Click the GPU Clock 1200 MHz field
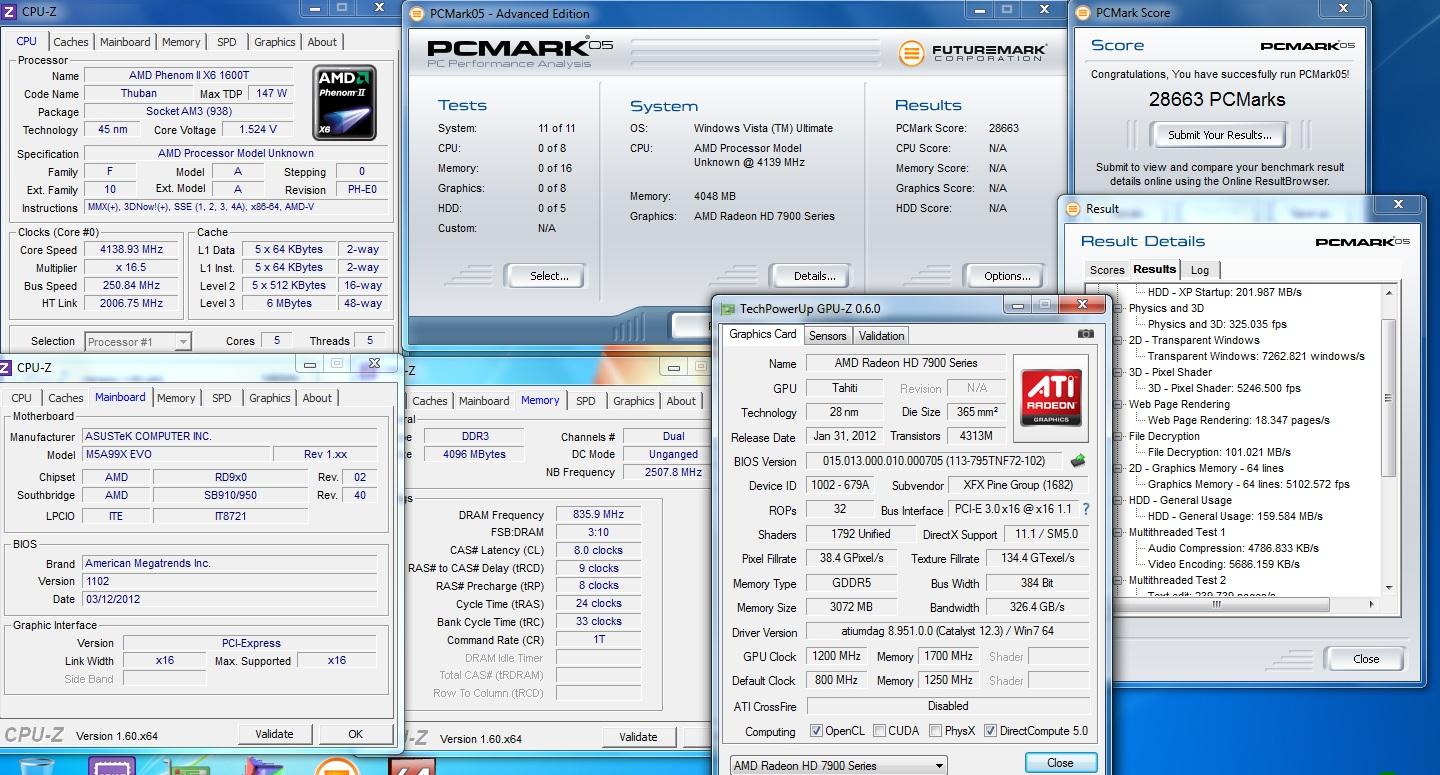 (x=836, y=656)
